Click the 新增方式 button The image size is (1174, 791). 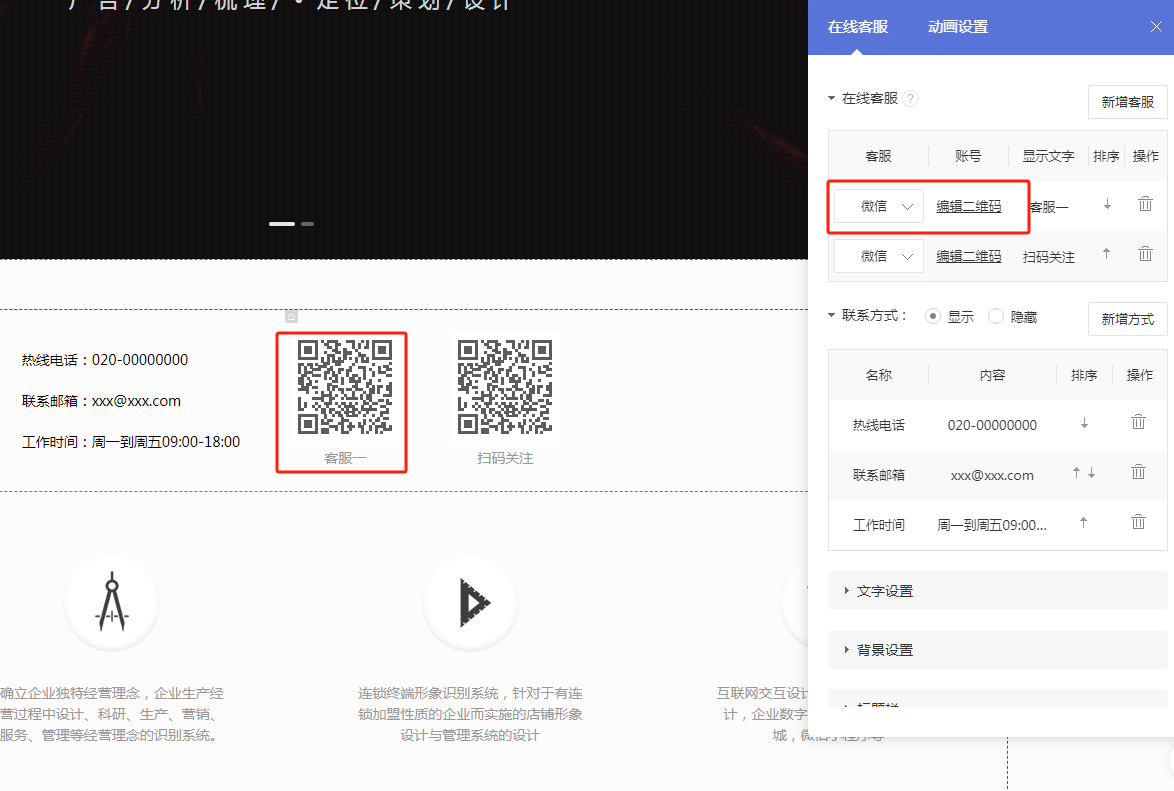coord(1128,319)
